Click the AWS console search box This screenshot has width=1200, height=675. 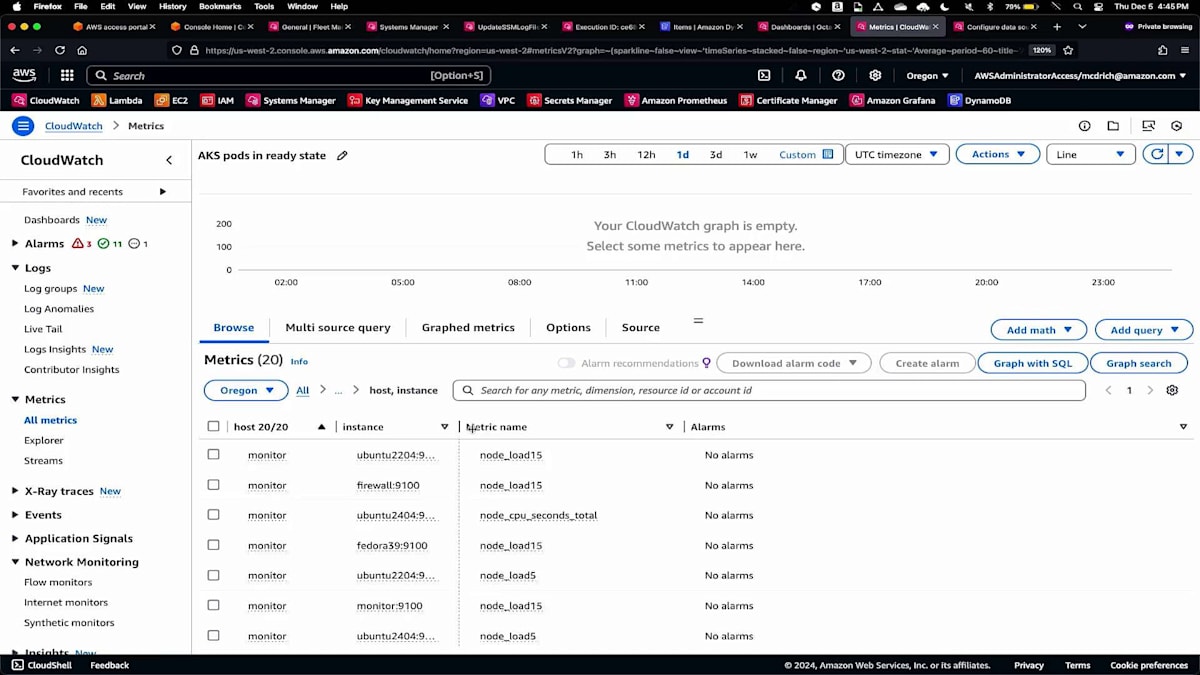tap(289, 75)
